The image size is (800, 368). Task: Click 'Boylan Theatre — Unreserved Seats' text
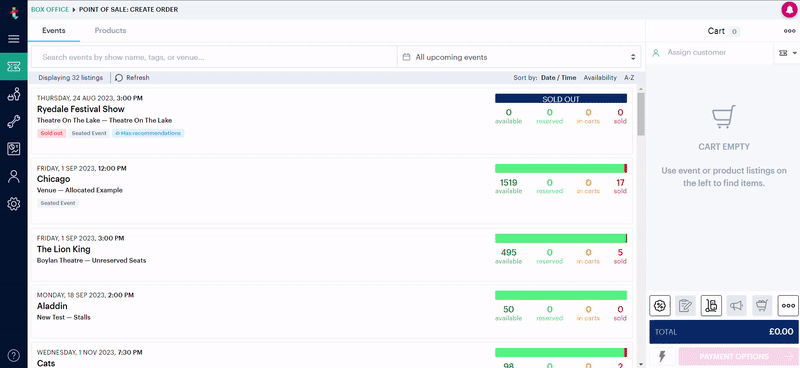tap(91, 260)
